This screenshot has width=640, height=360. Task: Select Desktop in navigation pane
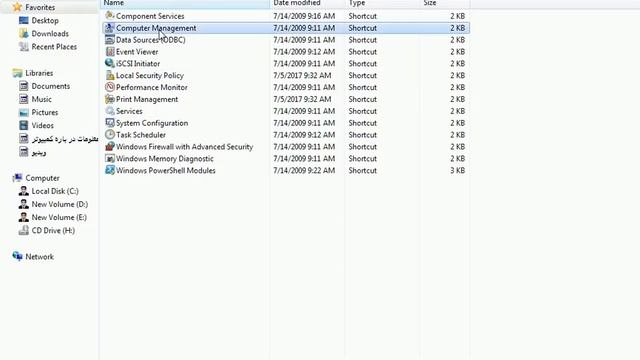(x=45, y=20)
